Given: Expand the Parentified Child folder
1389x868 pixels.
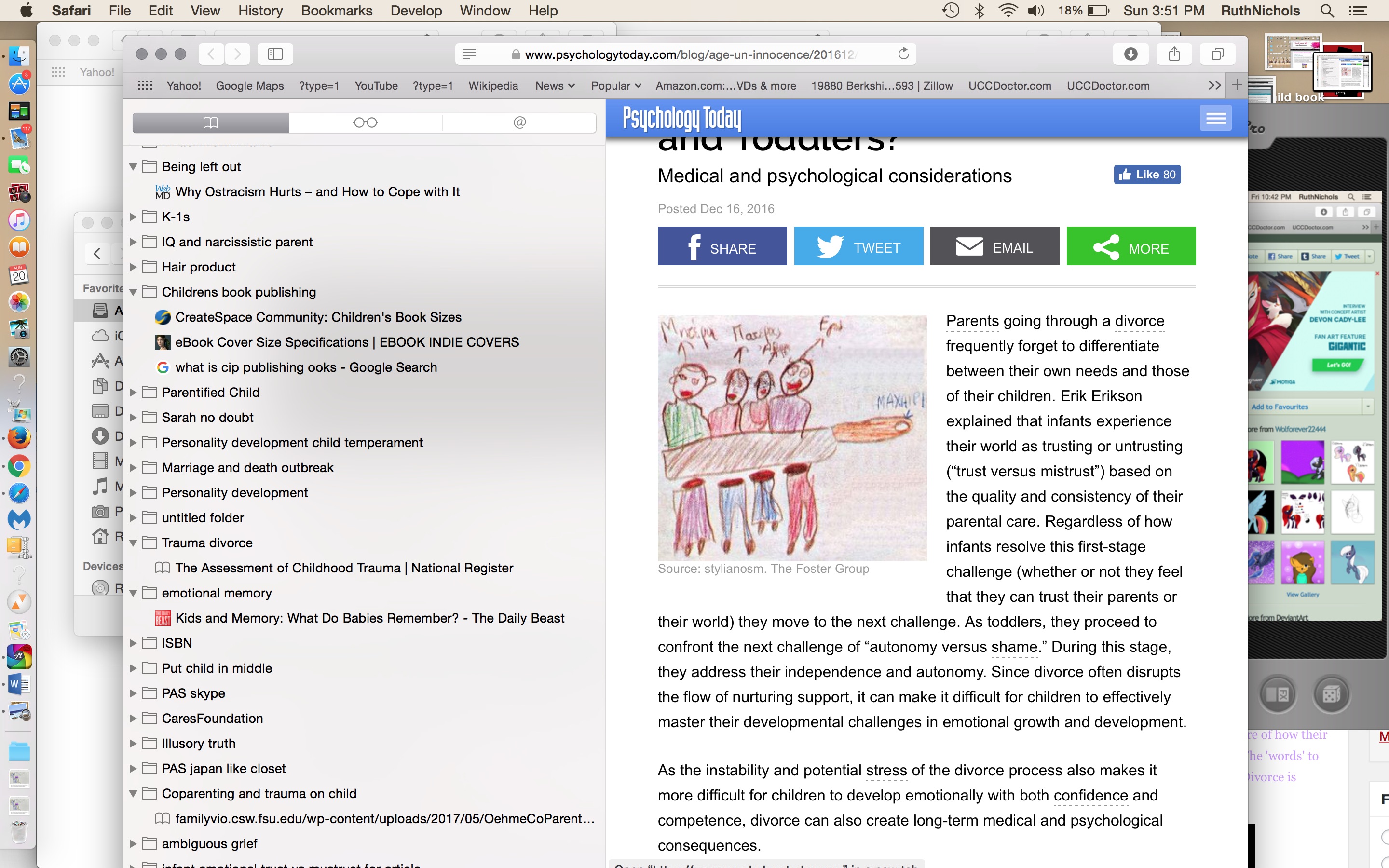Looking at the screenshot, I should 133,393.
